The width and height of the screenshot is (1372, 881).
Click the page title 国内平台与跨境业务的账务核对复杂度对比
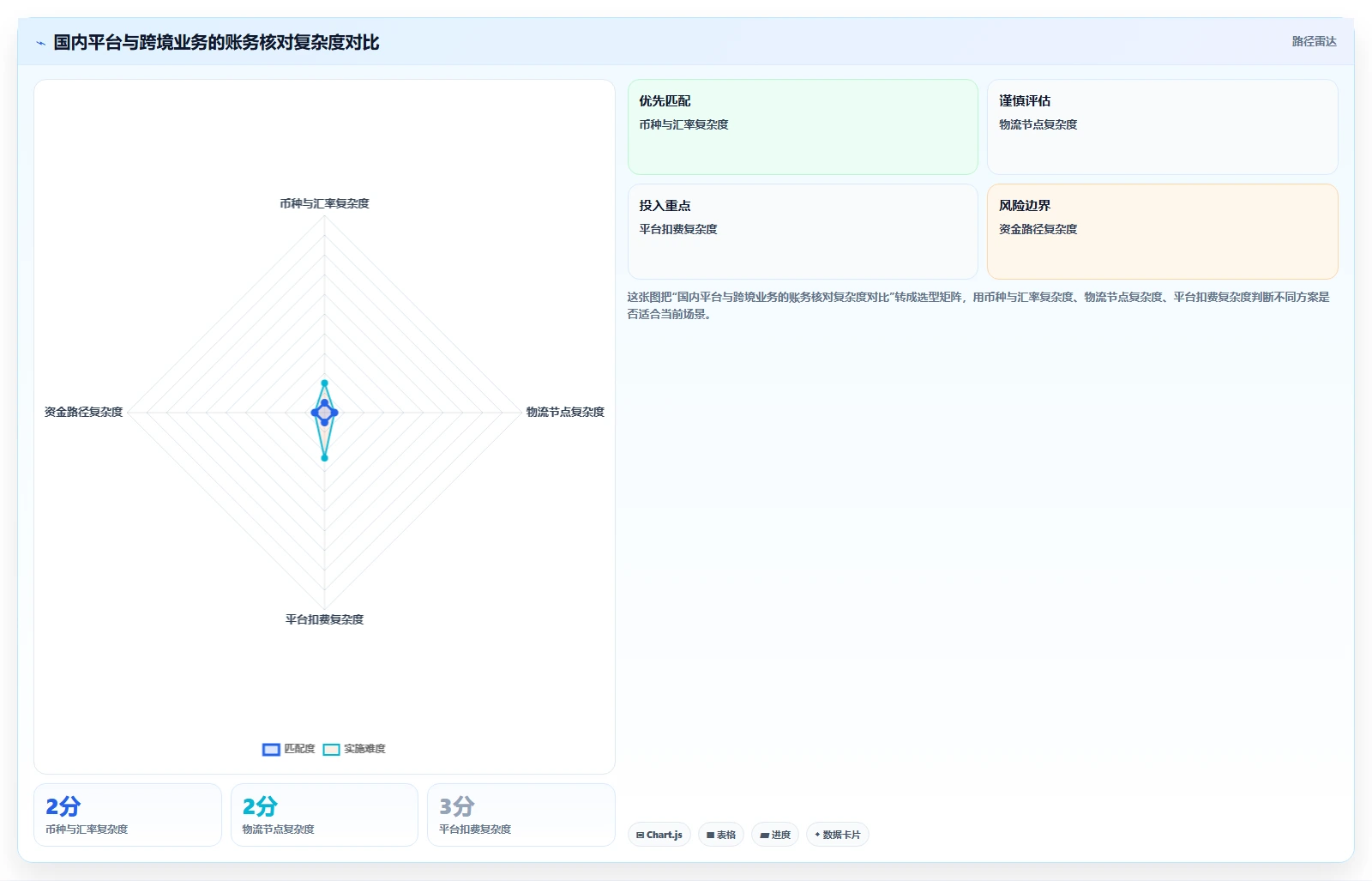point(216,42)
